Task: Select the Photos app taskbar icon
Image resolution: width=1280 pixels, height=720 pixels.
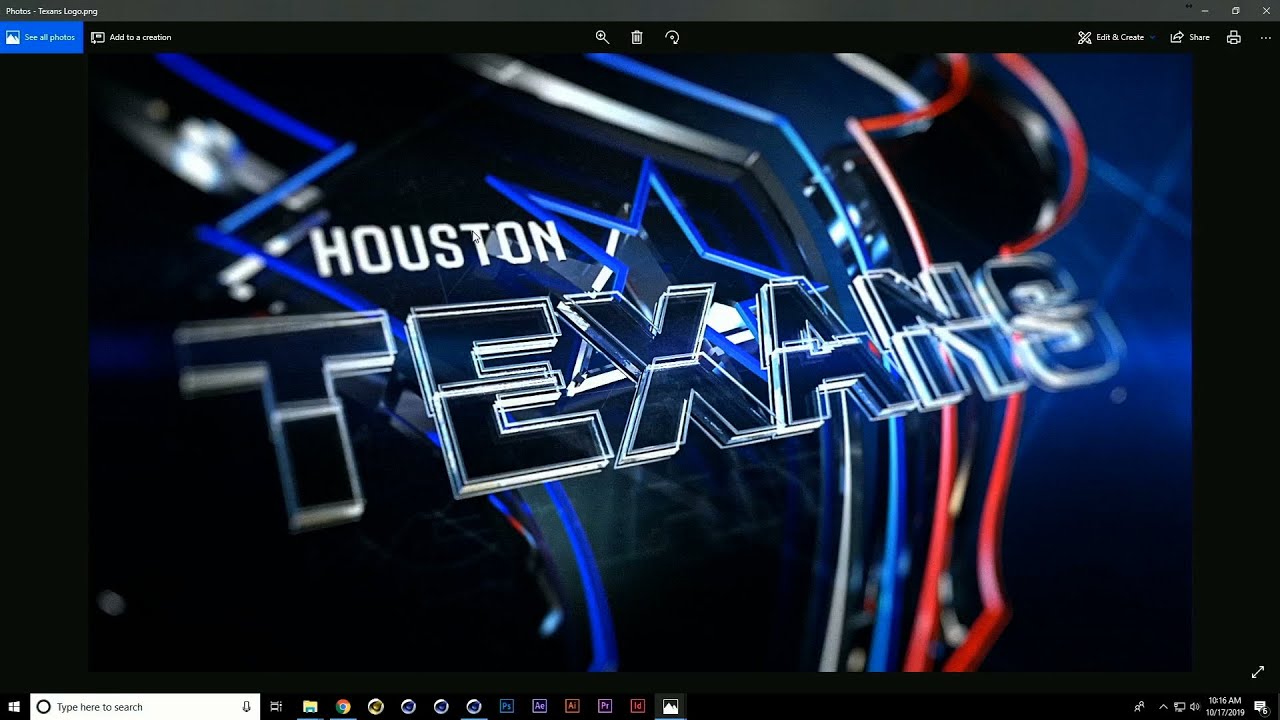Action: (670, 706)
